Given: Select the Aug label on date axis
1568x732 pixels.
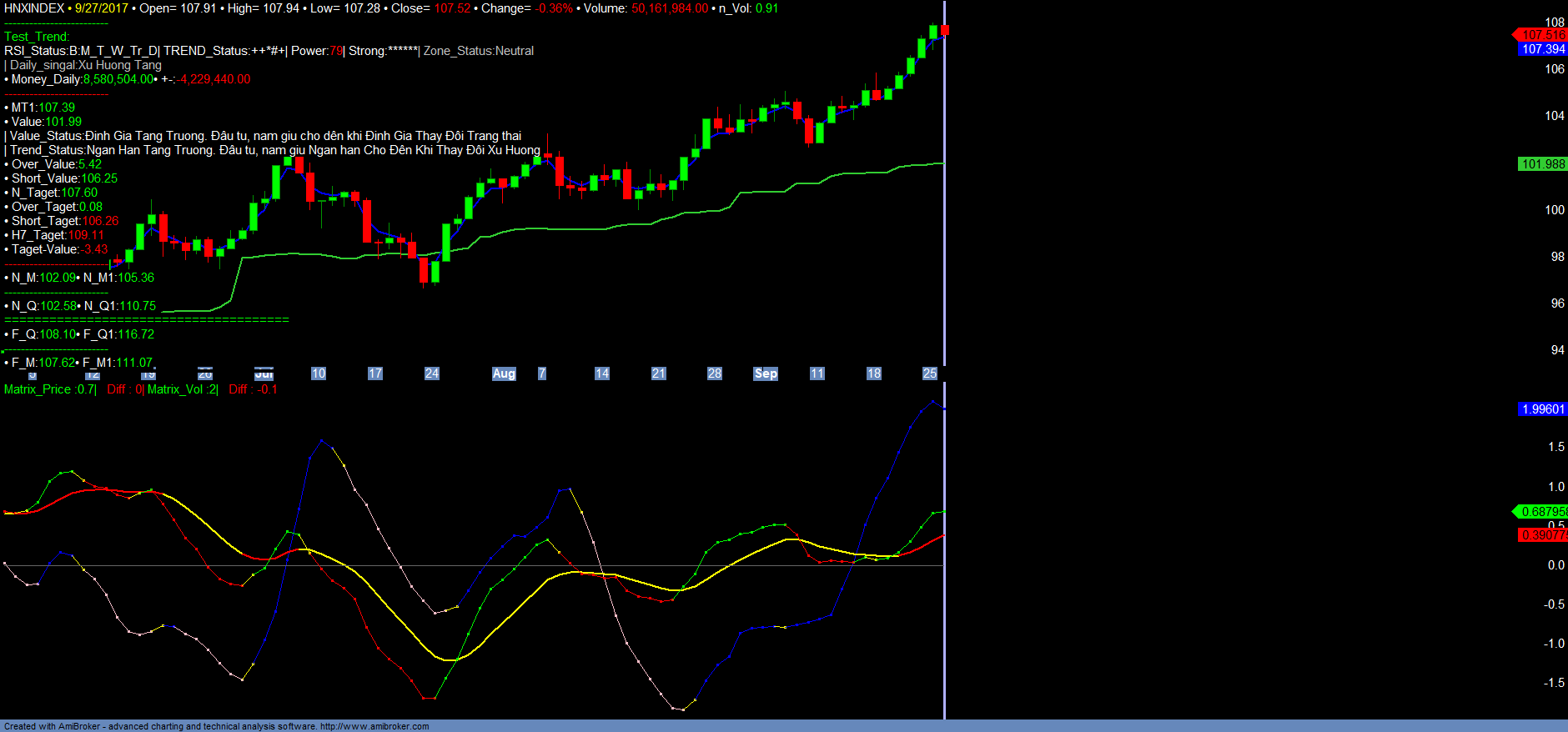Looking at the screenshot, I should pyautogui.click(x=504, y=374).
